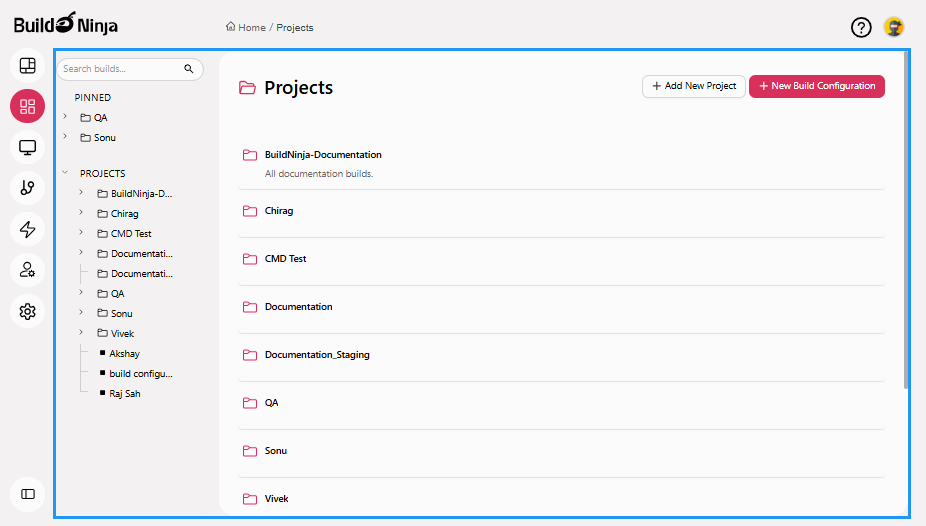Collapse the PROJECTS tree section

point(65,173)
